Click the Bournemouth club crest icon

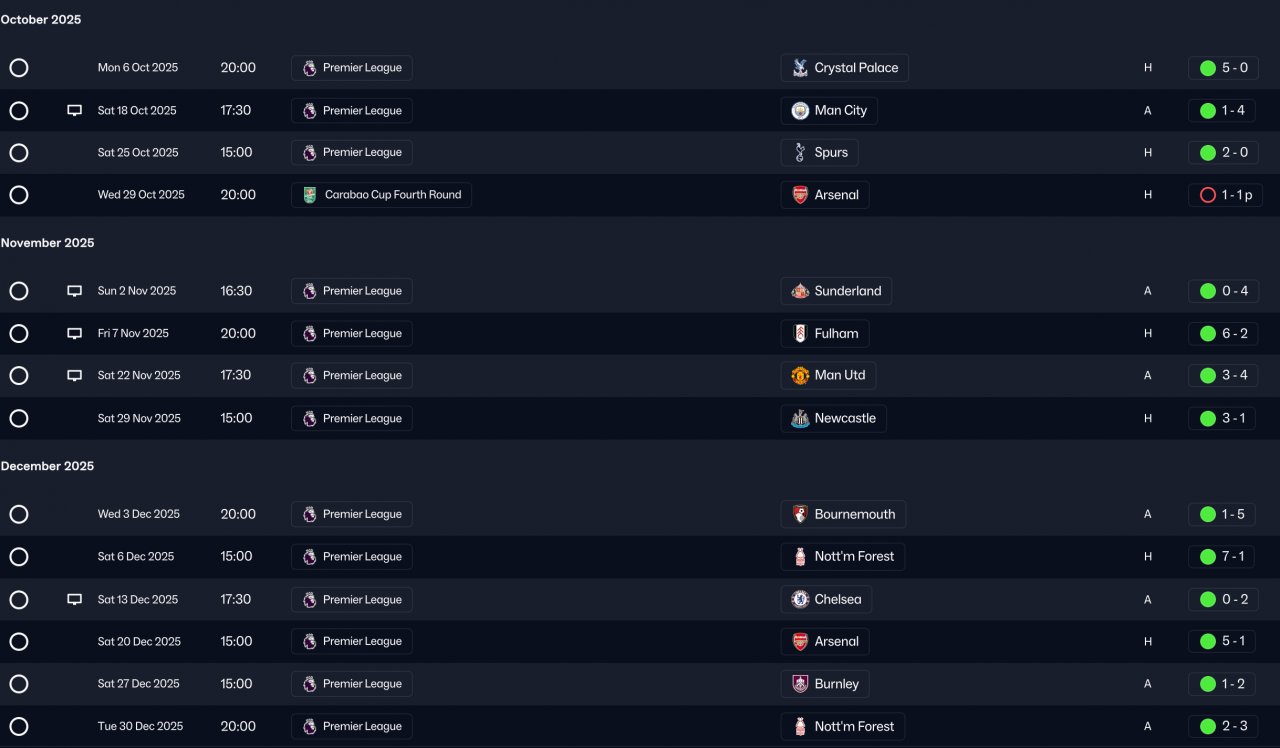coord(800,514)
